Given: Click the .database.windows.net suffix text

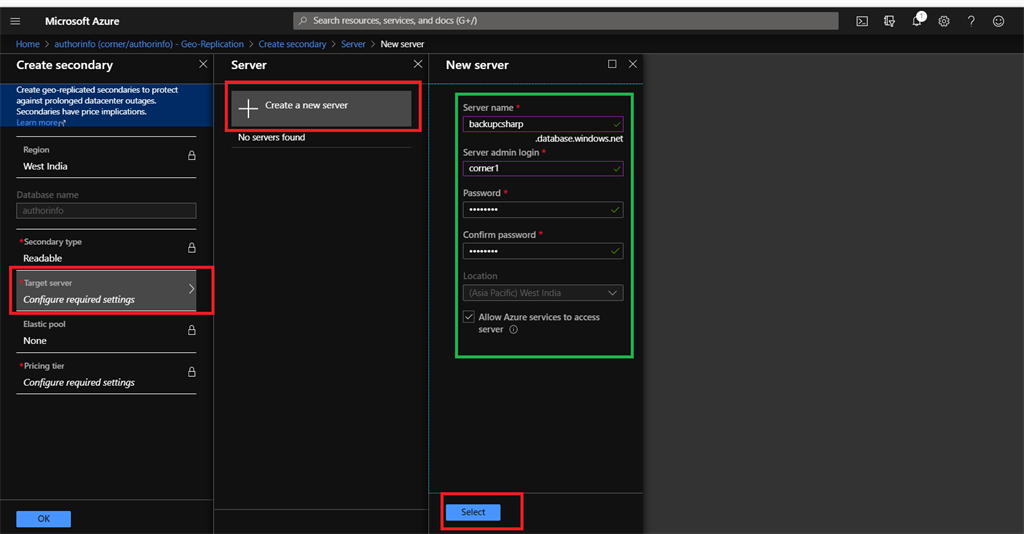Looking at the screenshot, I should (x=579, y=138).
